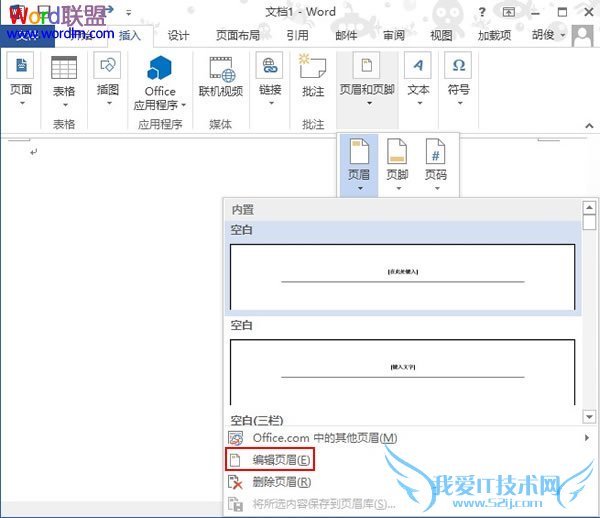Expand the 文本 dropdown arrow

click(420, 103)
